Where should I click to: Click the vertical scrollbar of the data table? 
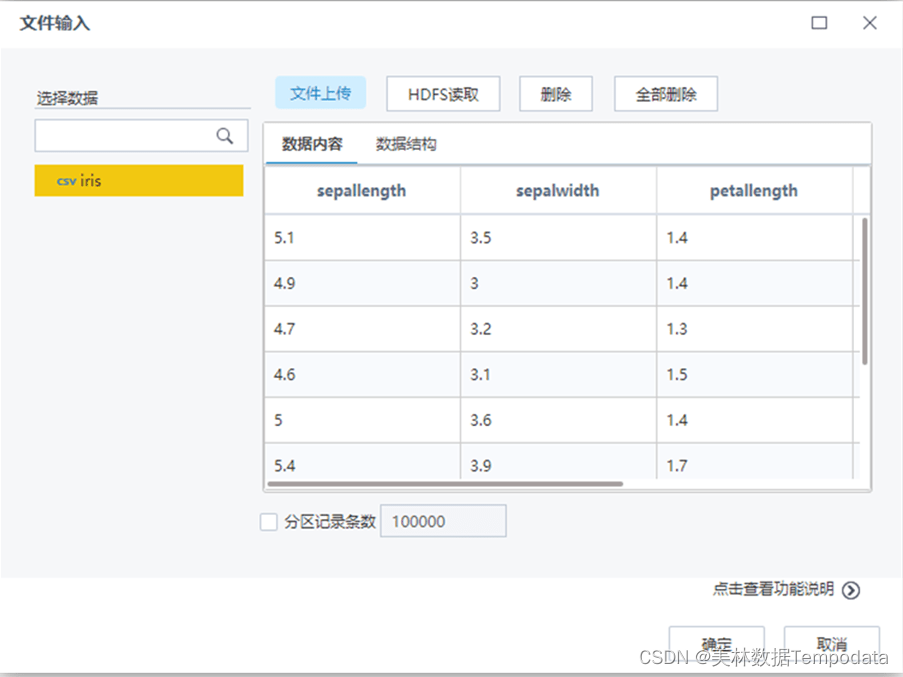tap(864, 291)
